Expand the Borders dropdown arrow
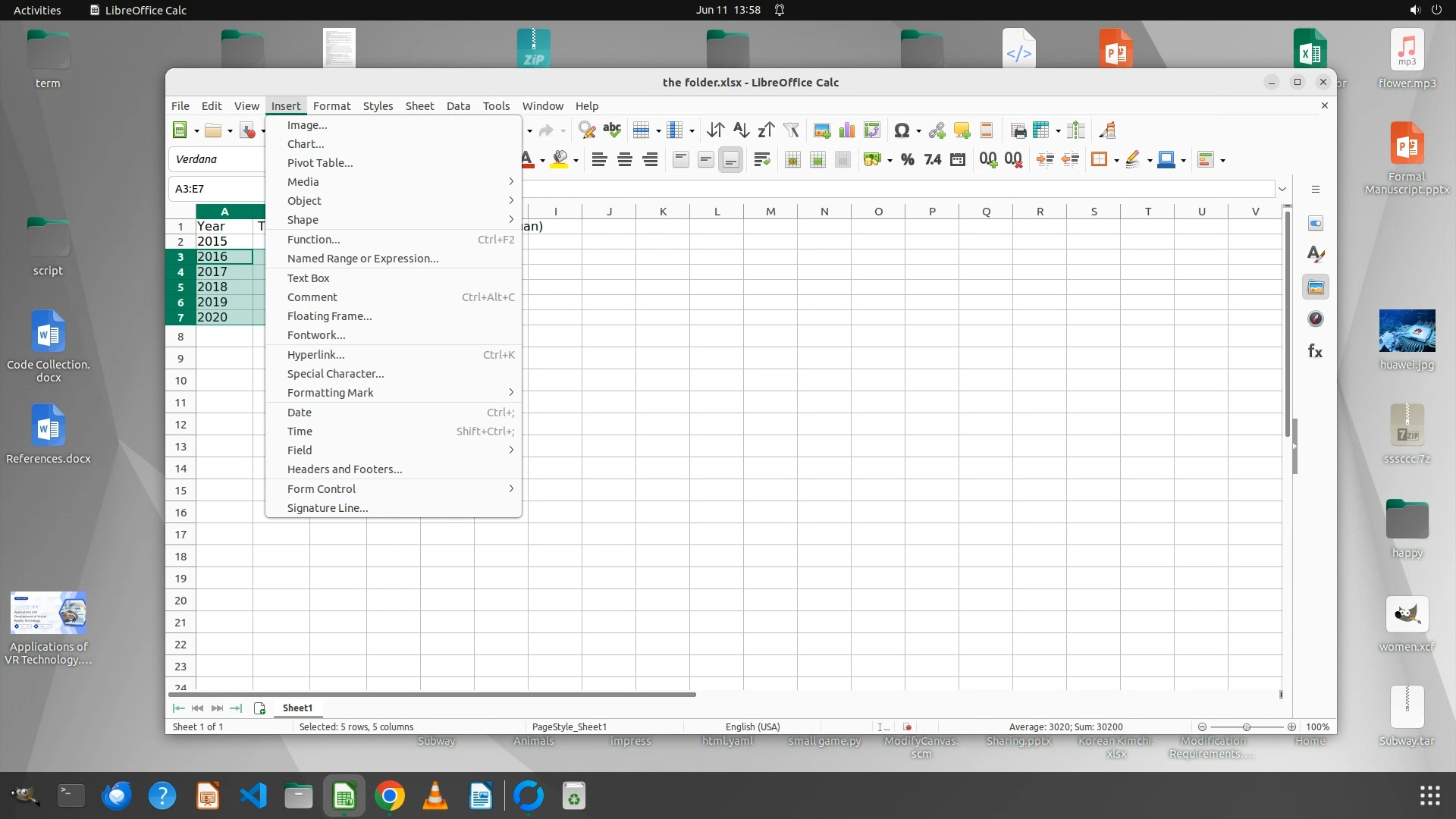 click(x=1116, y=160)
